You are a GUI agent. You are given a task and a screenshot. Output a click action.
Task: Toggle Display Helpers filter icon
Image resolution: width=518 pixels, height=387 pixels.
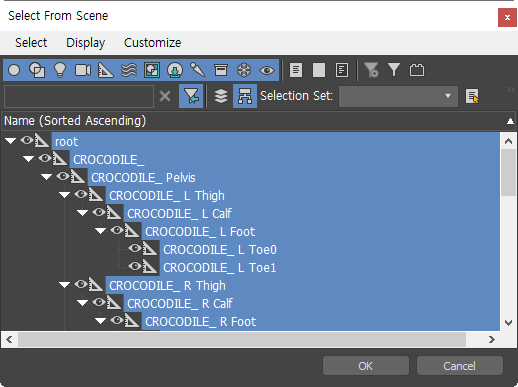point(106,70)
